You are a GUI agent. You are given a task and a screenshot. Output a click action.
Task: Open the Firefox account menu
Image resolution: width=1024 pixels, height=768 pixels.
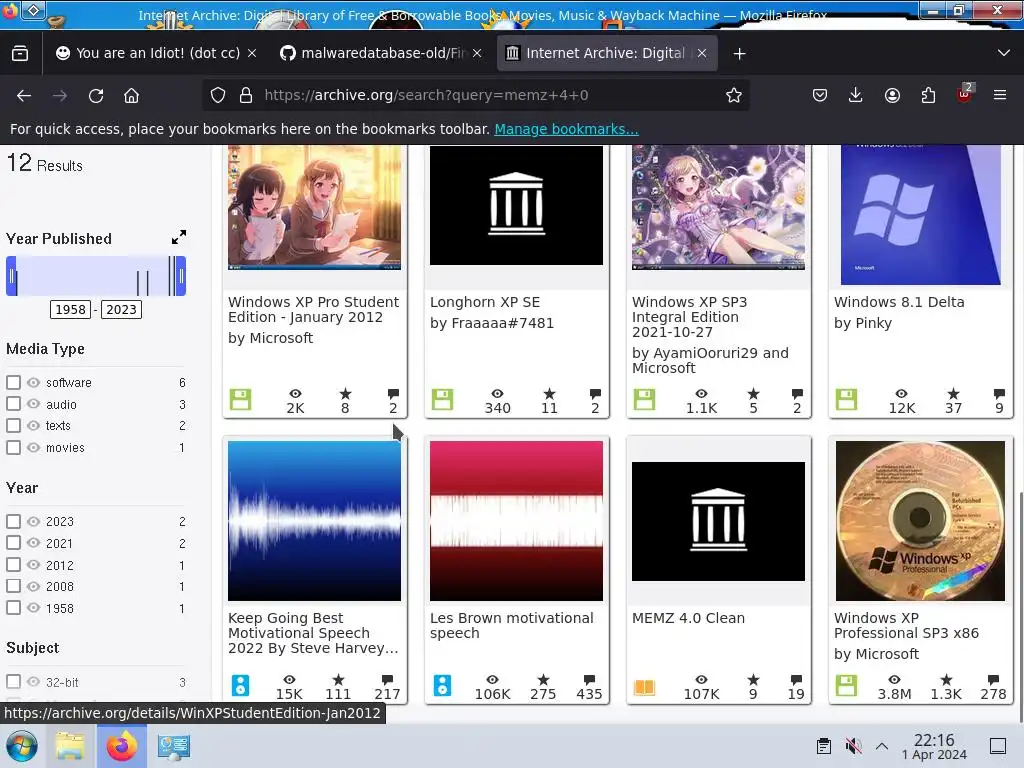tap(892, 95)
